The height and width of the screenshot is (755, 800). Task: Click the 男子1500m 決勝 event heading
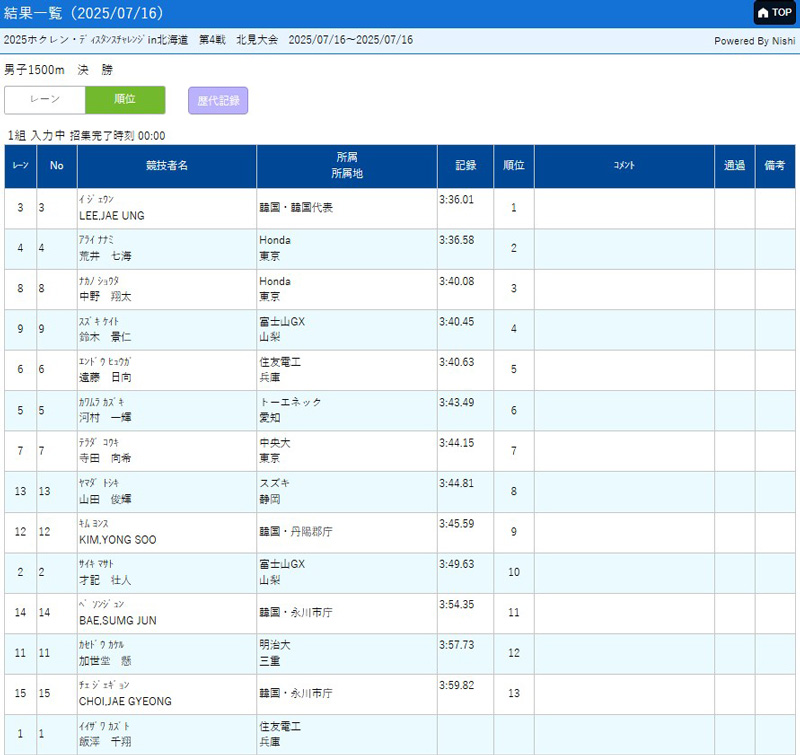[x=59, y=70]
